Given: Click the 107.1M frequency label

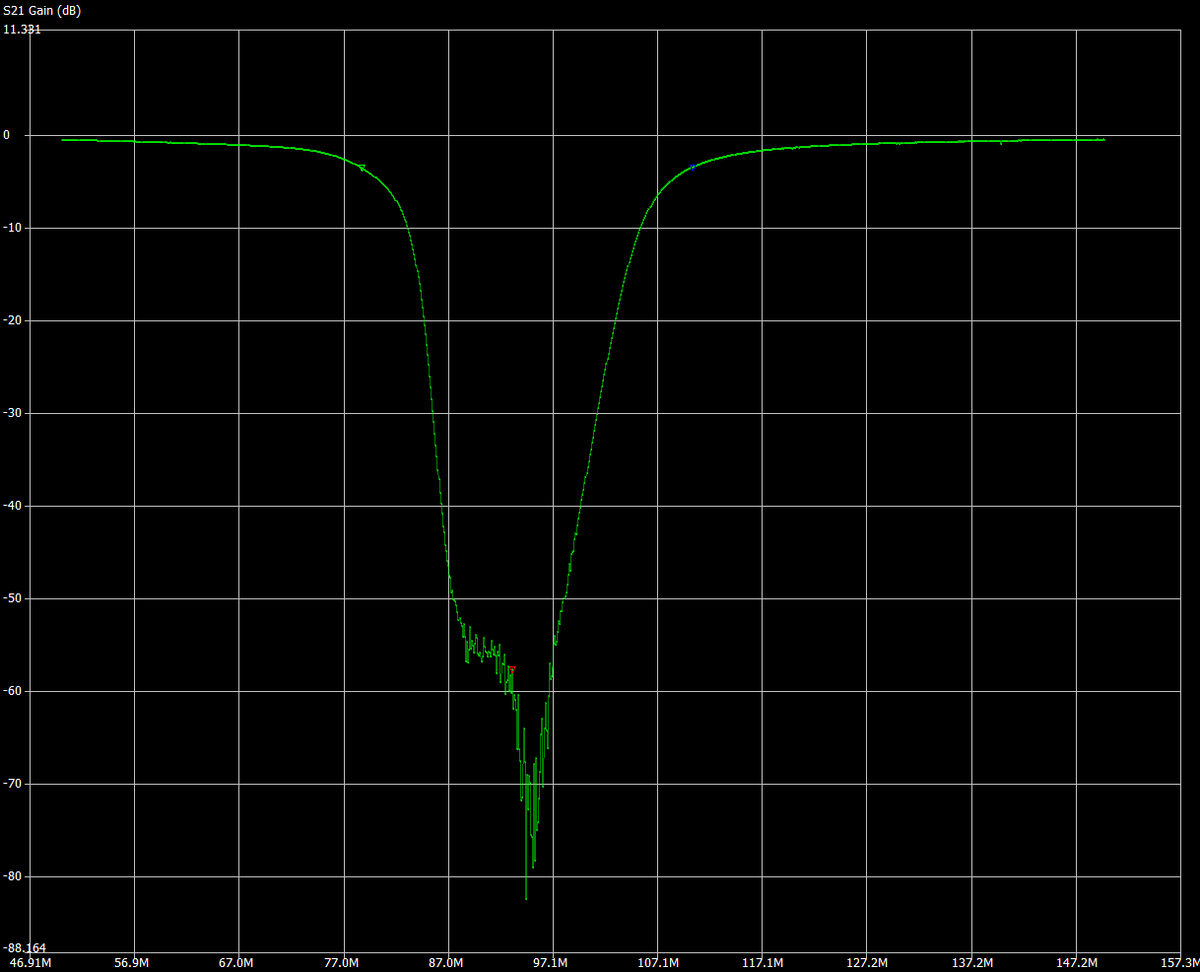Looking at the screenshot, I should (x=657, y=963).
